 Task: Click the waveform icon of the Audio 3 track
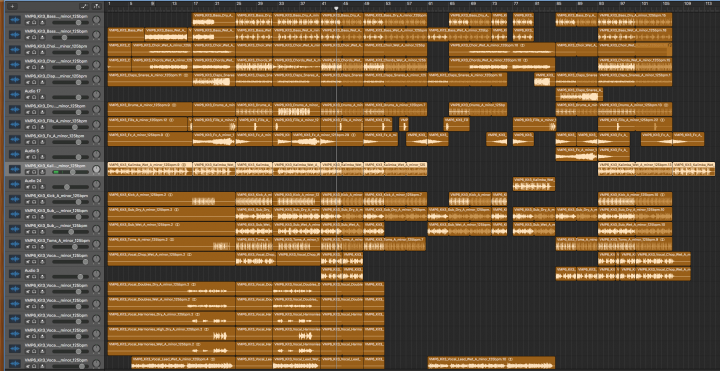coord(16,274)
